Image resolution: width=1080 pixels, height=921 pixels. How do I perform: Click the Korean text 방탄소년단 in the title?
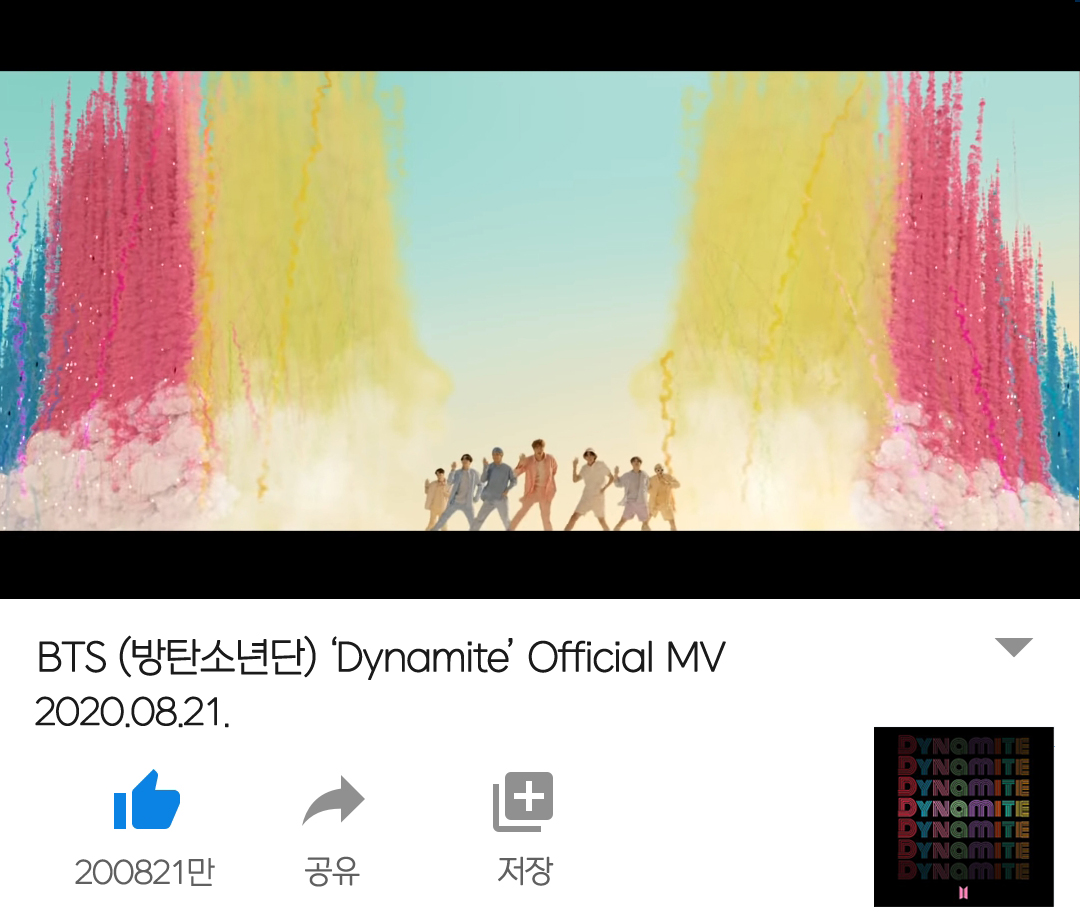217,656
